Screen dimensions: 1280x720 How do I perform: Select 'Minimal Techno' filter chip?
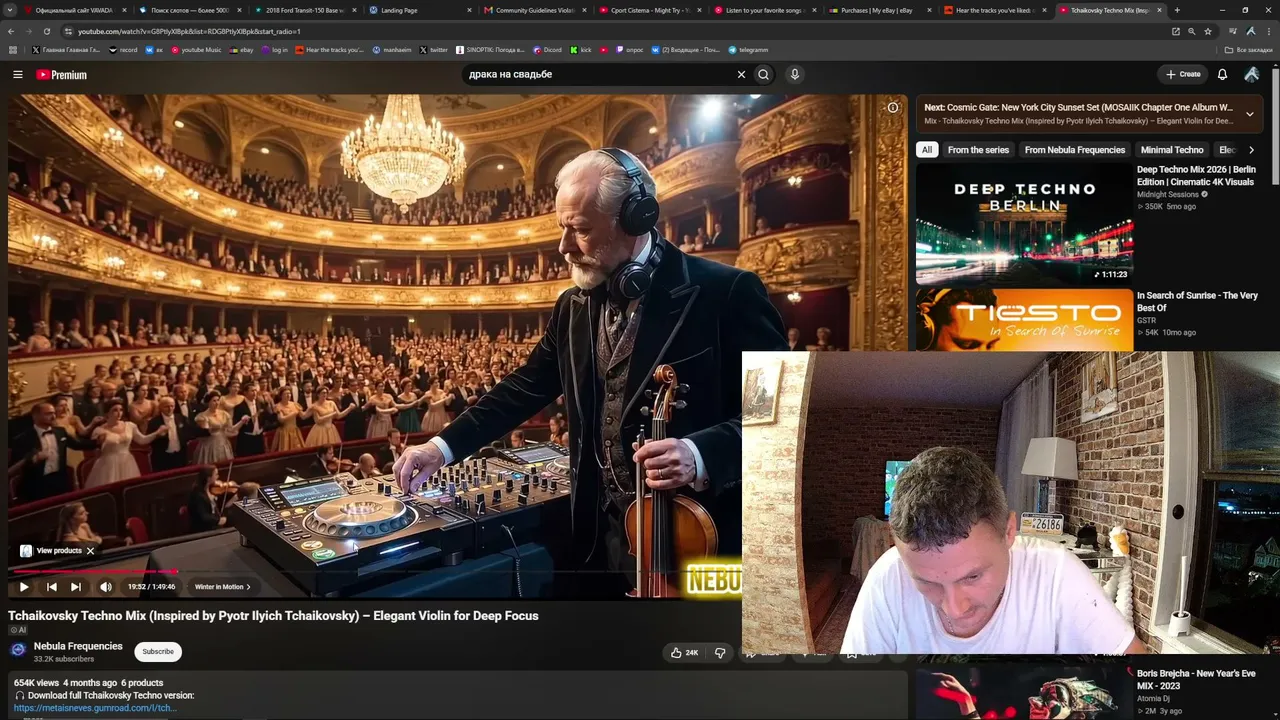click(x=1172, y=150)
